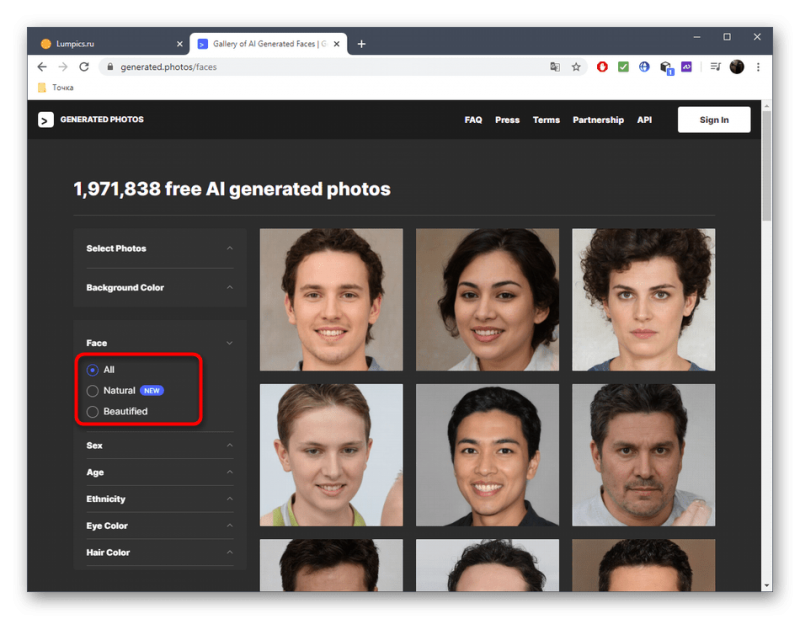Click the NEW badge beside Natural
The height and width of the screenshot is (619, 800).
(152, 391)
